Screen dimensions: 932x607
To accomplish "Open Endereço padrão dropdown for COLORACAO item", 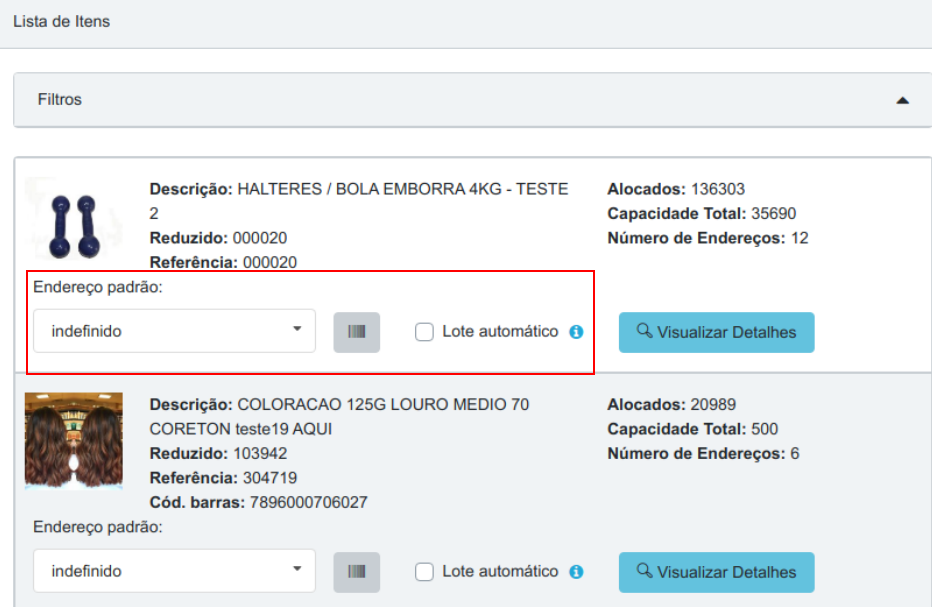I will tap(174, 571).
